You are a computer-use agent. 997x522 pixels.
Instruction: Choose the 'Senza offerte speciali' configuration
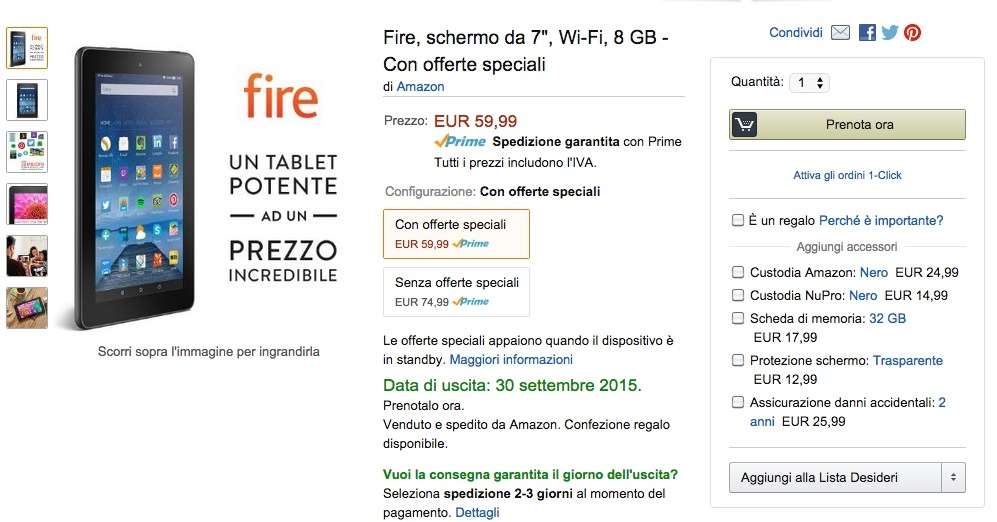tap(456, 291)
